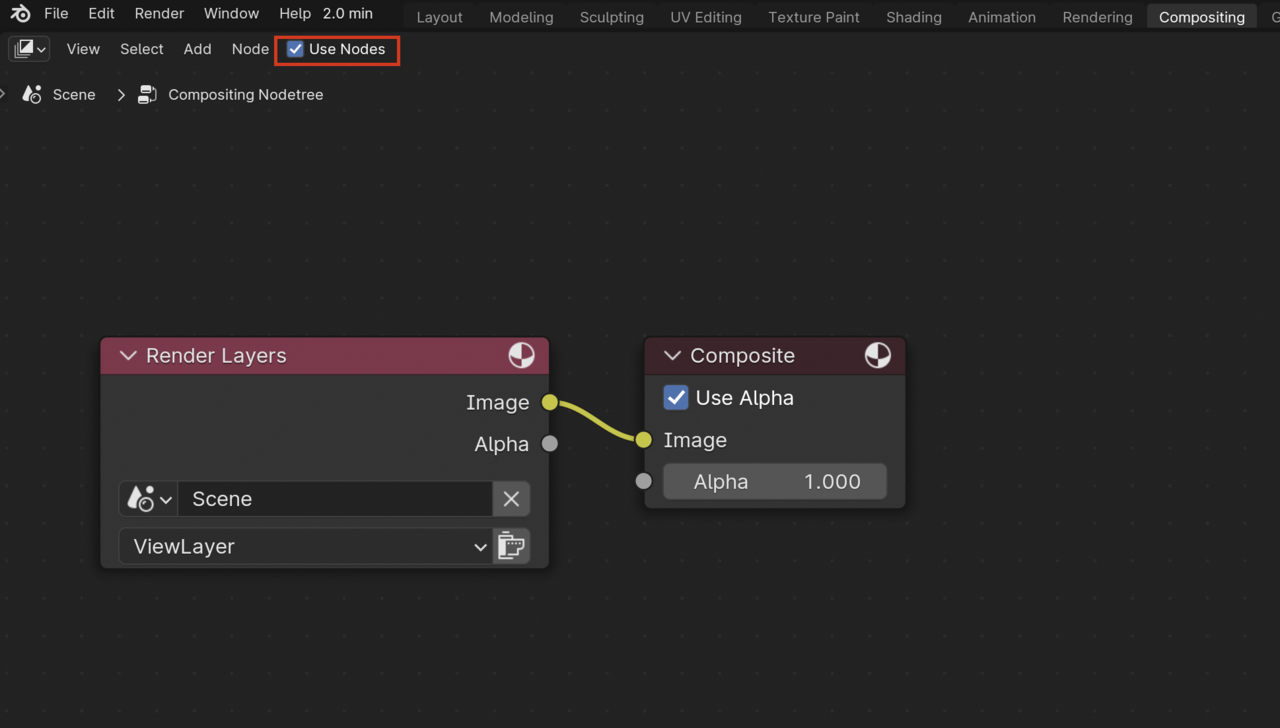This screenshot has width=1280, height=728.
Task: Click the scene browse icon on Render Layers node
Action: point(148,498)
